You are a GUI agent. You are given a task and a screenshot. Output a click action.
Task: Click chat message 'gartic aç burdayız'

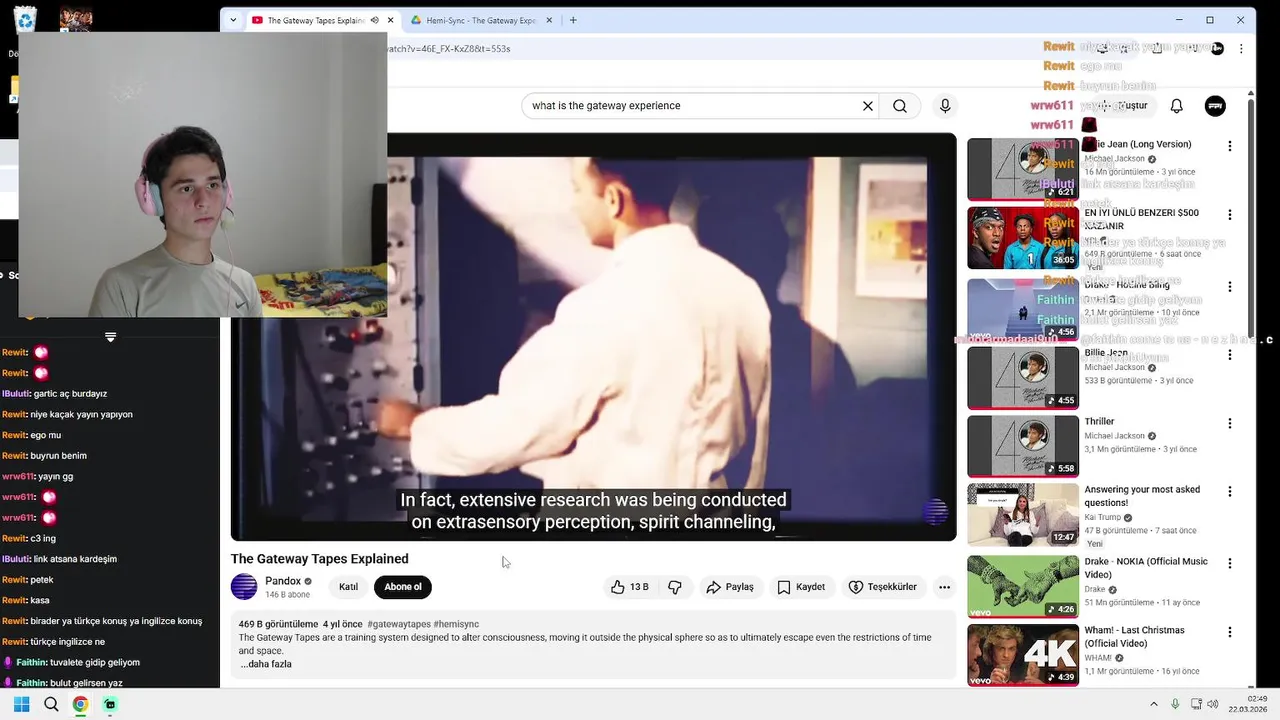coord(69,394)
